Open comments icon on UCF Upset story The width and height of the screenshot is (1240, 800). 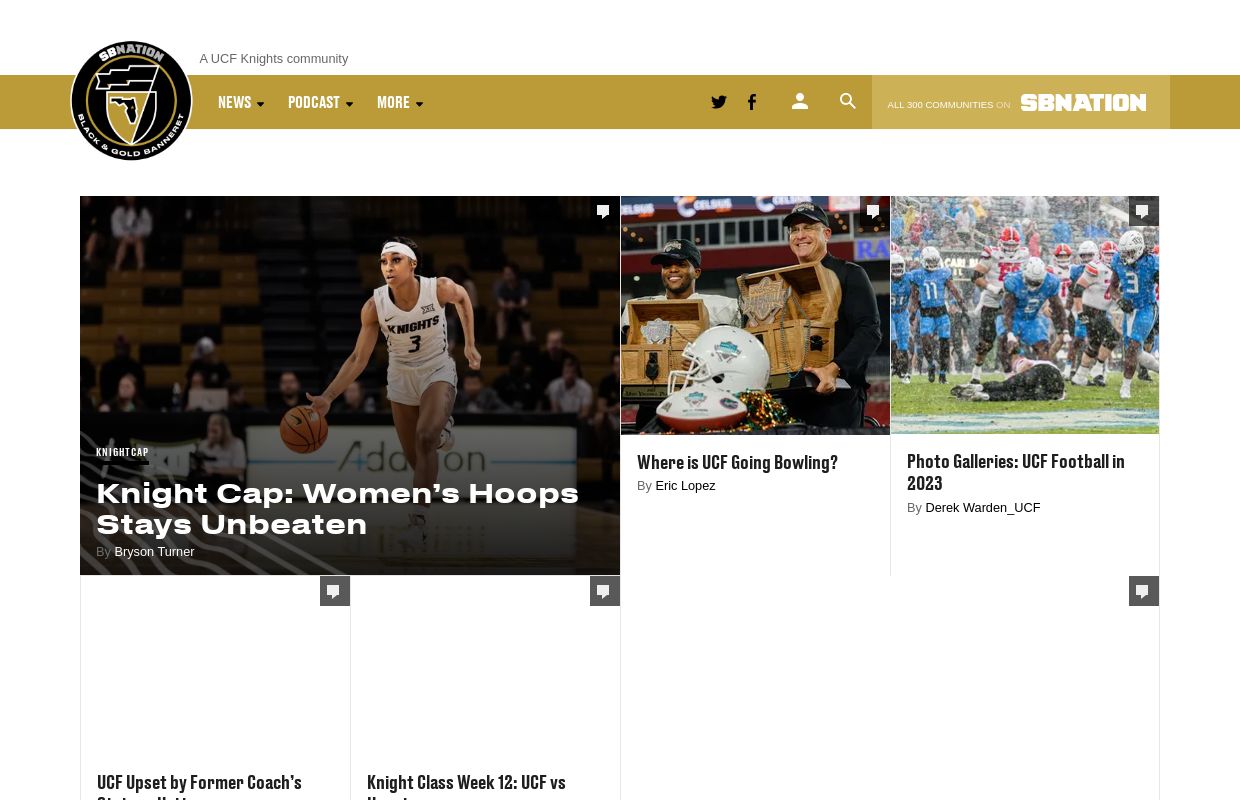(x=334, y=591)
